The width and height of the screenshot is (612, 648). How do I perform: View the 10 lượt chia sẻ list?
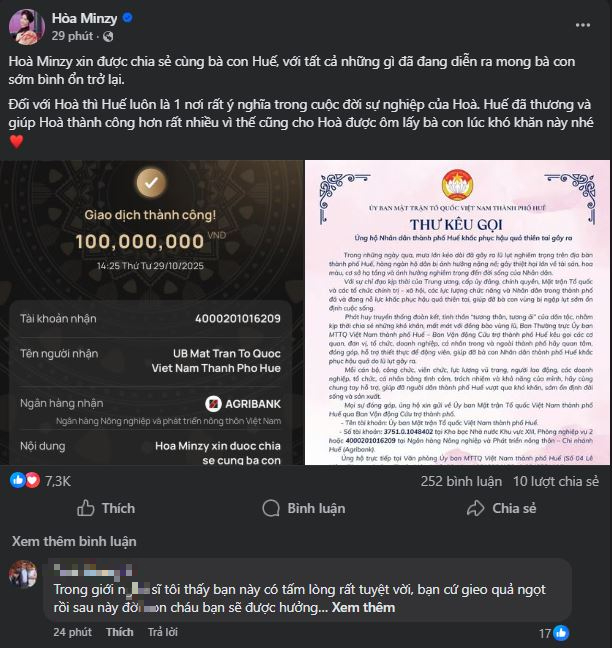(x=556, y=481)
